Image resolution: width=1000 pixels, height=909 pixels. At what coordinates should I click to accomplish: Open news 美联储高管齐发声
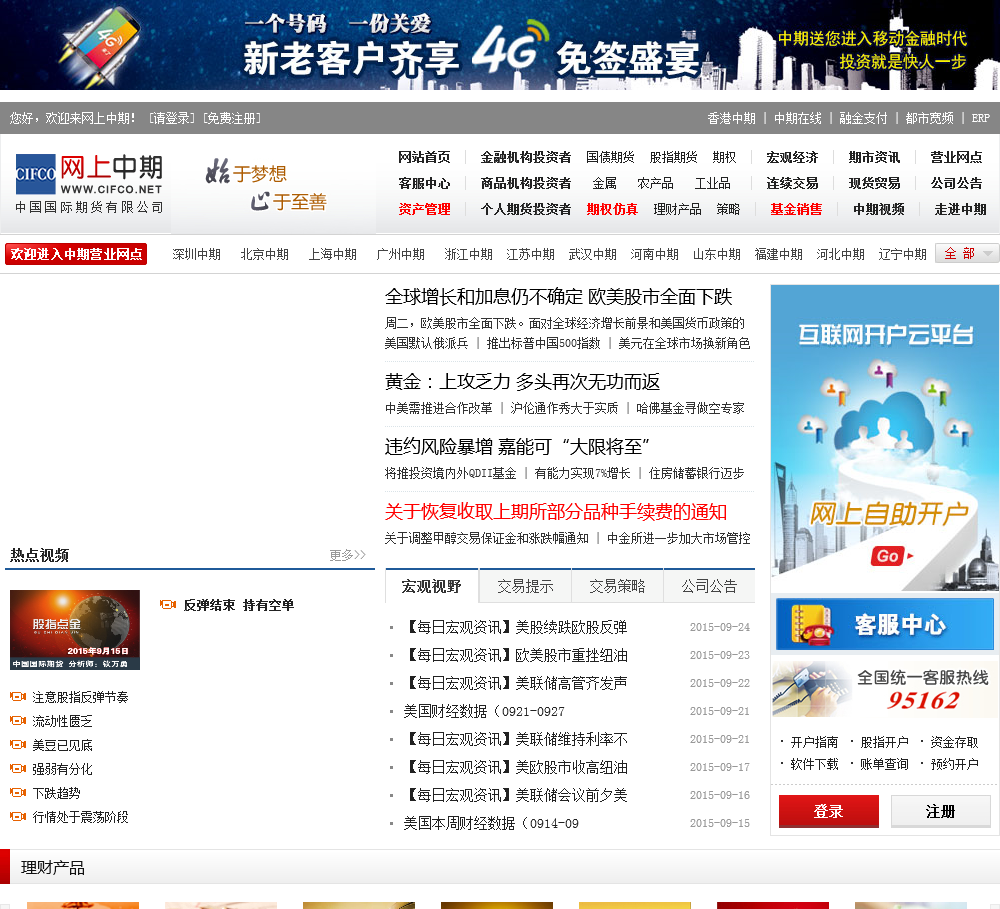[515, 683]
